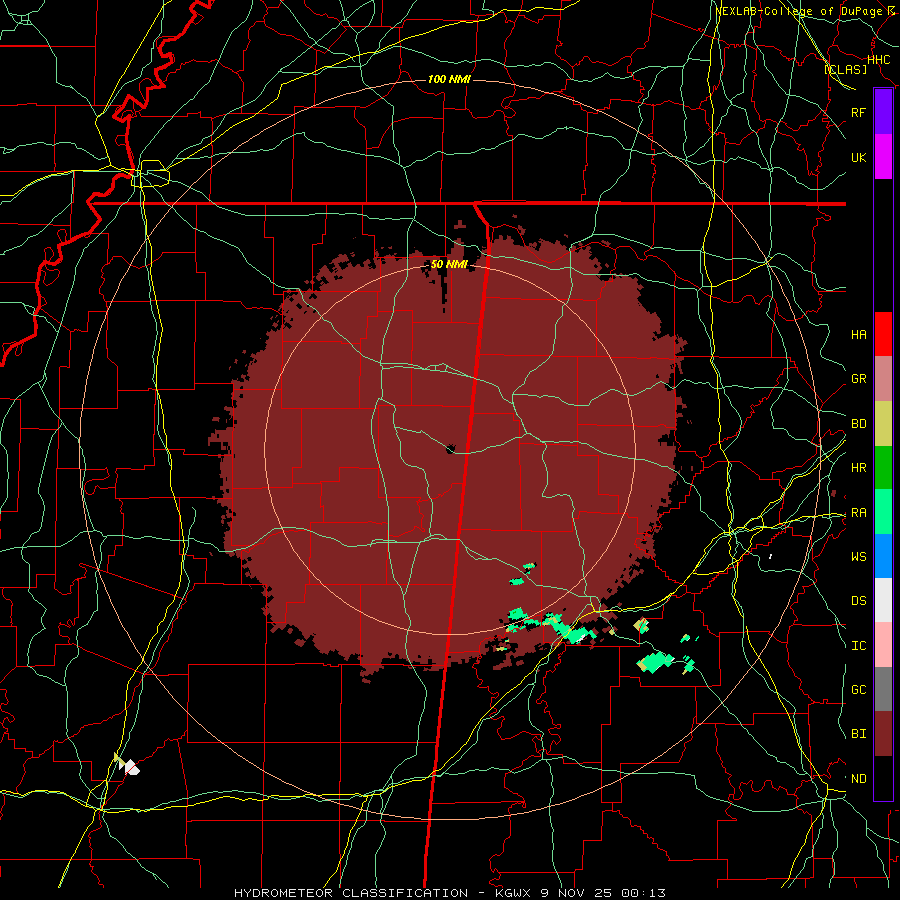Click the "DS" legend label

pos(858,601)
